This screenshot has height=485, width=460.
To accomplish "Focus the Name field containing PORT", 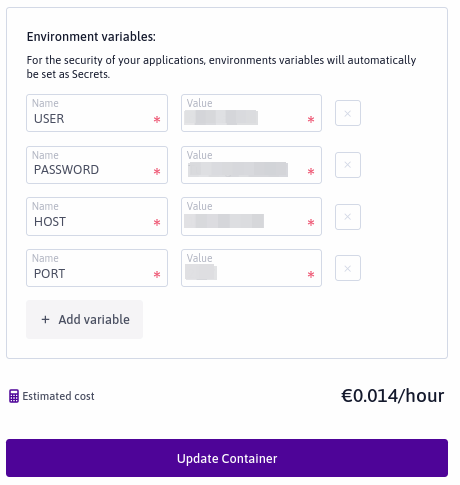I will click(97, 268).
